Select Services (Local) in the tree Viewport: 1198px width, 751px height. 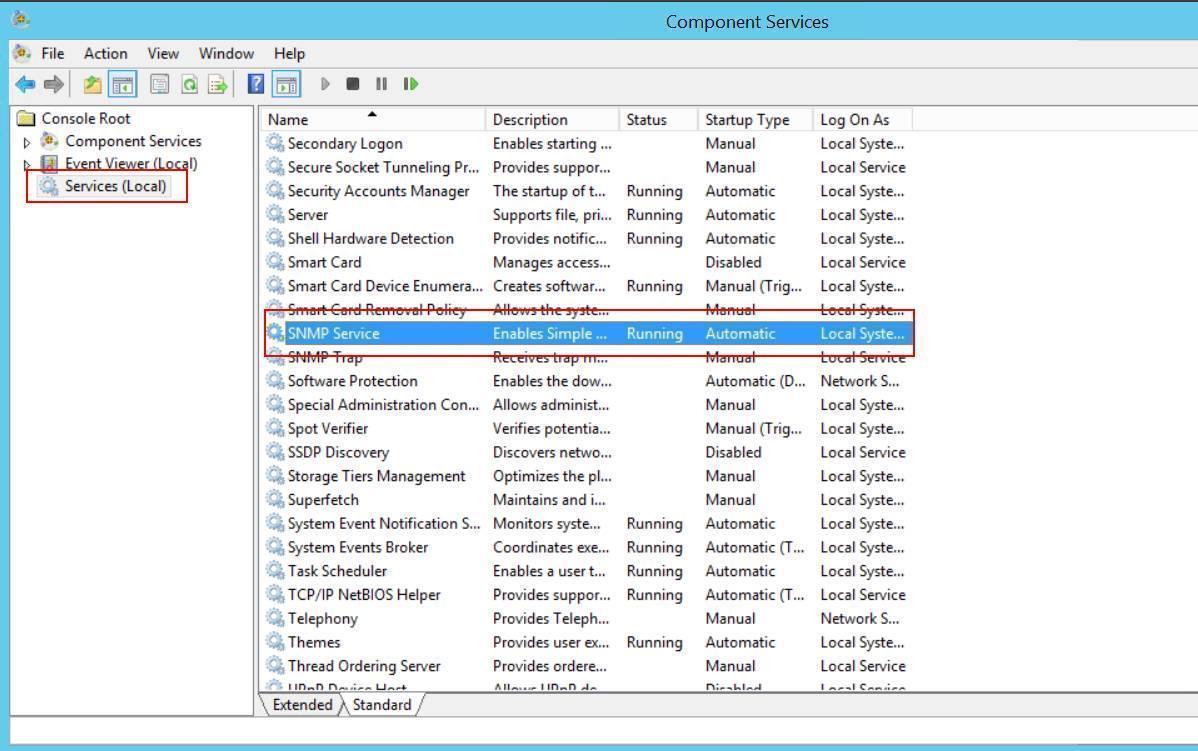coord(115,186)
